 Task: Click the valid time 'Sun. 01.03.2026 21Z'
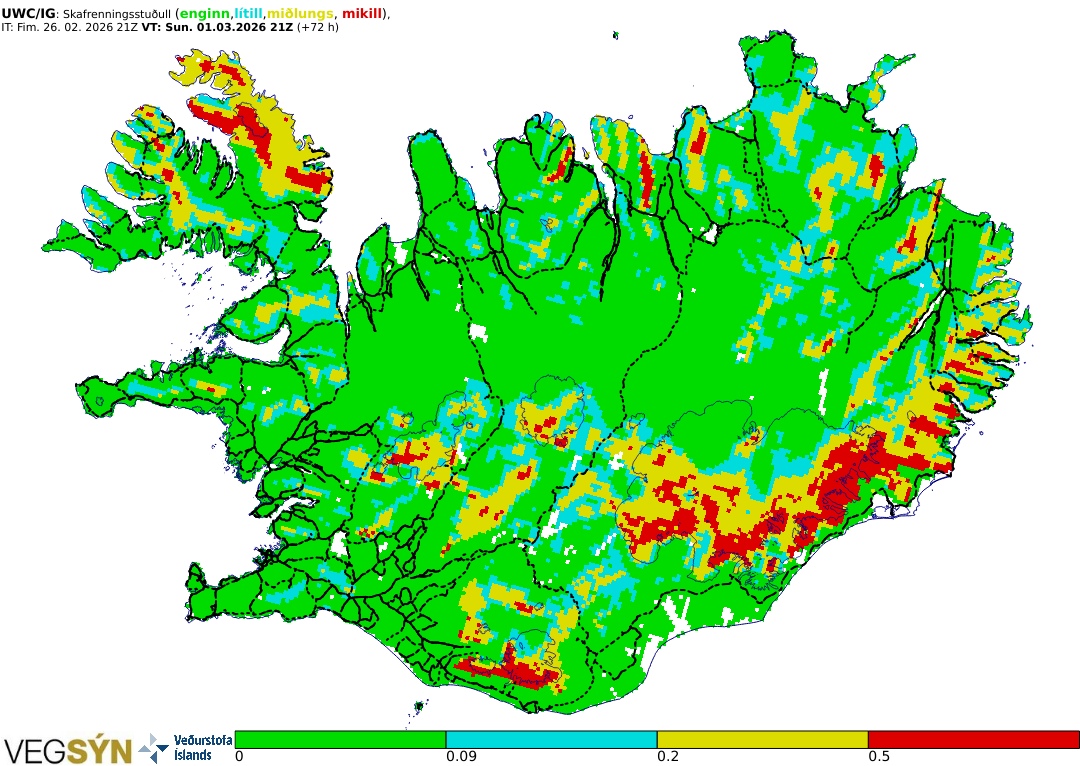pyautogui.click(x=229, y=28)
